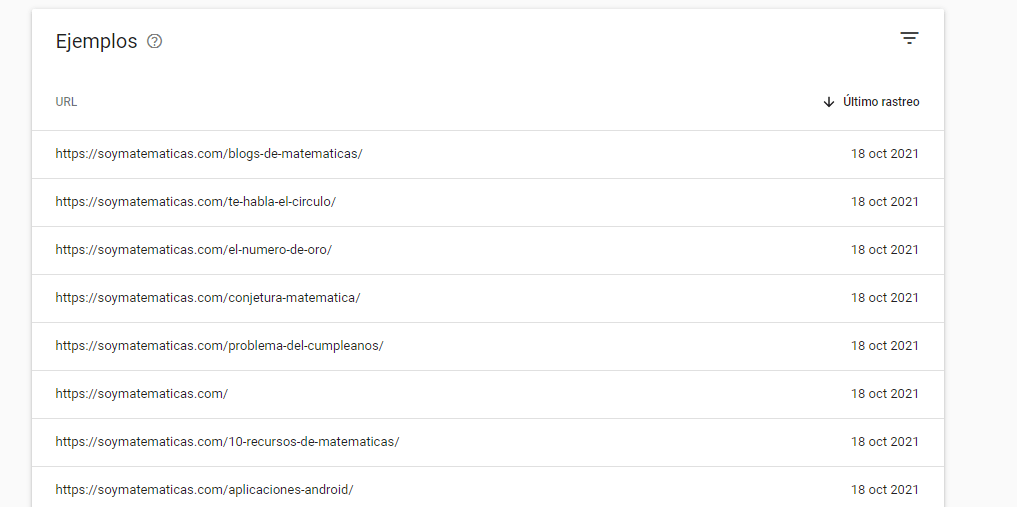This screenshot has height=507, width=1017.
Task: Click the help question mark beside Ejemplos
Action: pos(154,41)
